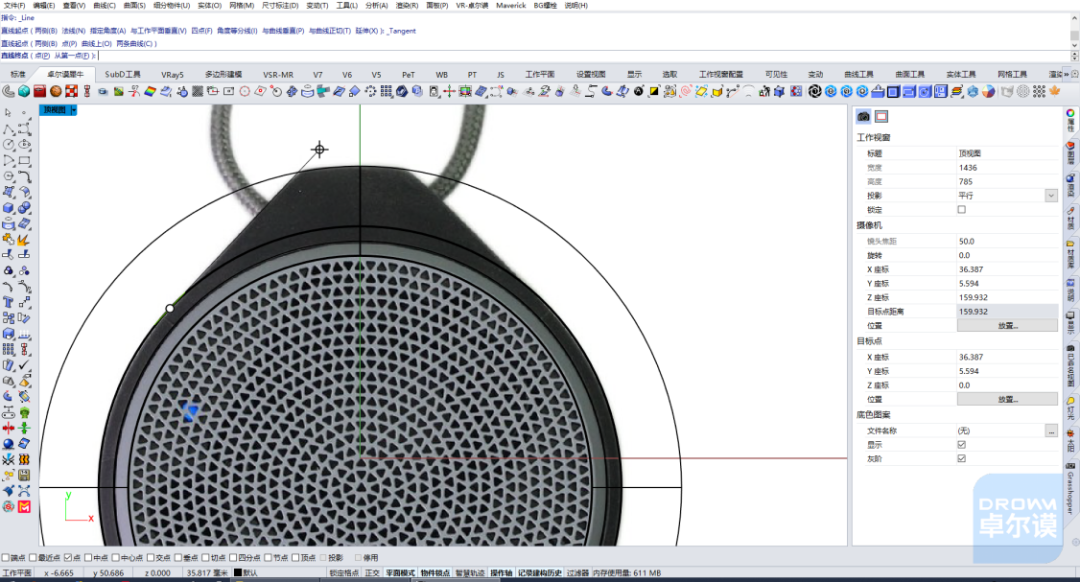This screenshot has height=582, width=1080.
Task: Enable the 中点 midpoint osnap checkbox
Action: click(x=87, y=557)
